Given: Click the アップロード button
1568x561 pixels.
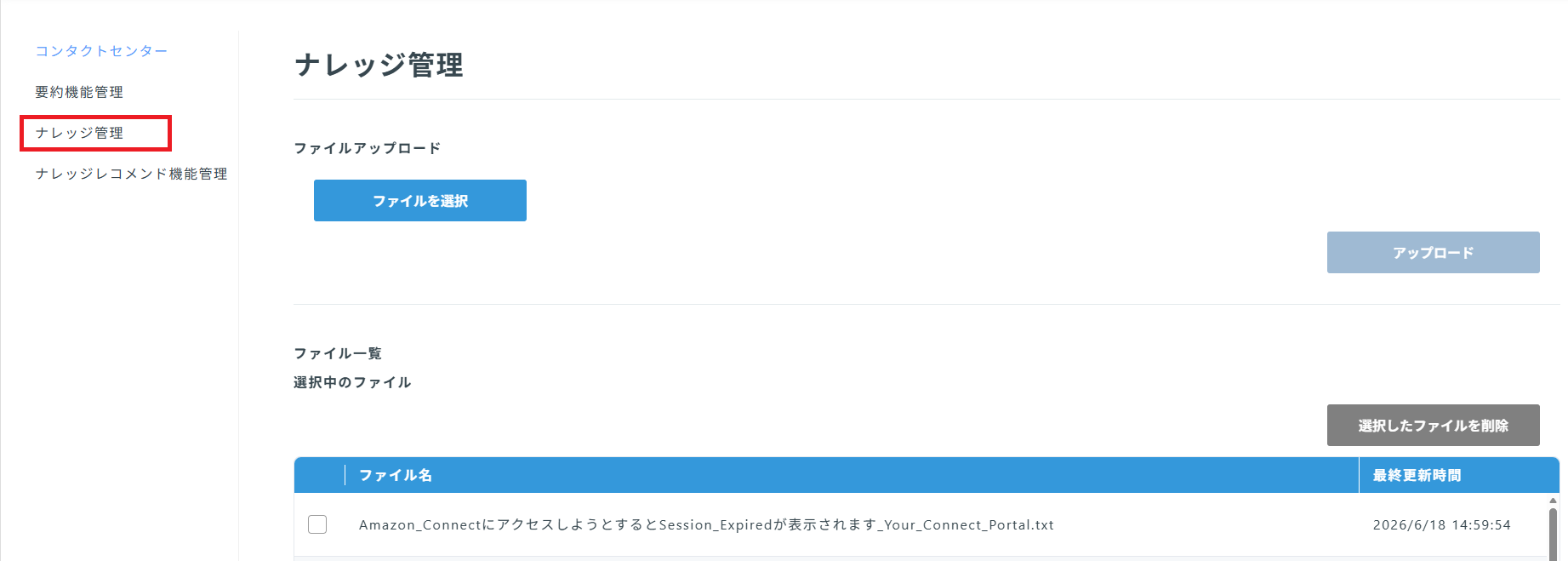Looking at the screenshot, I should (1434, 253).
